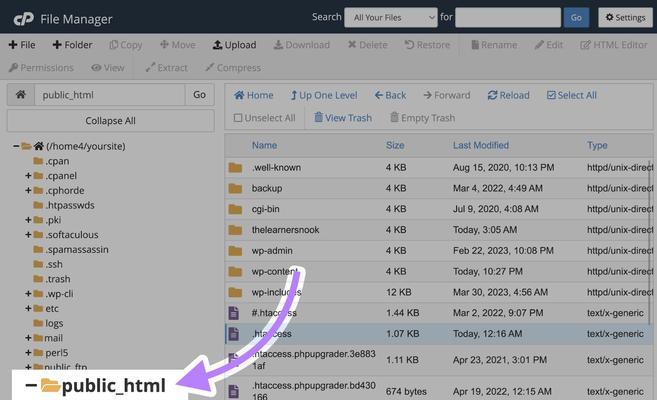Select .trash folder in tree
The image size is (657, 400).
52,279
